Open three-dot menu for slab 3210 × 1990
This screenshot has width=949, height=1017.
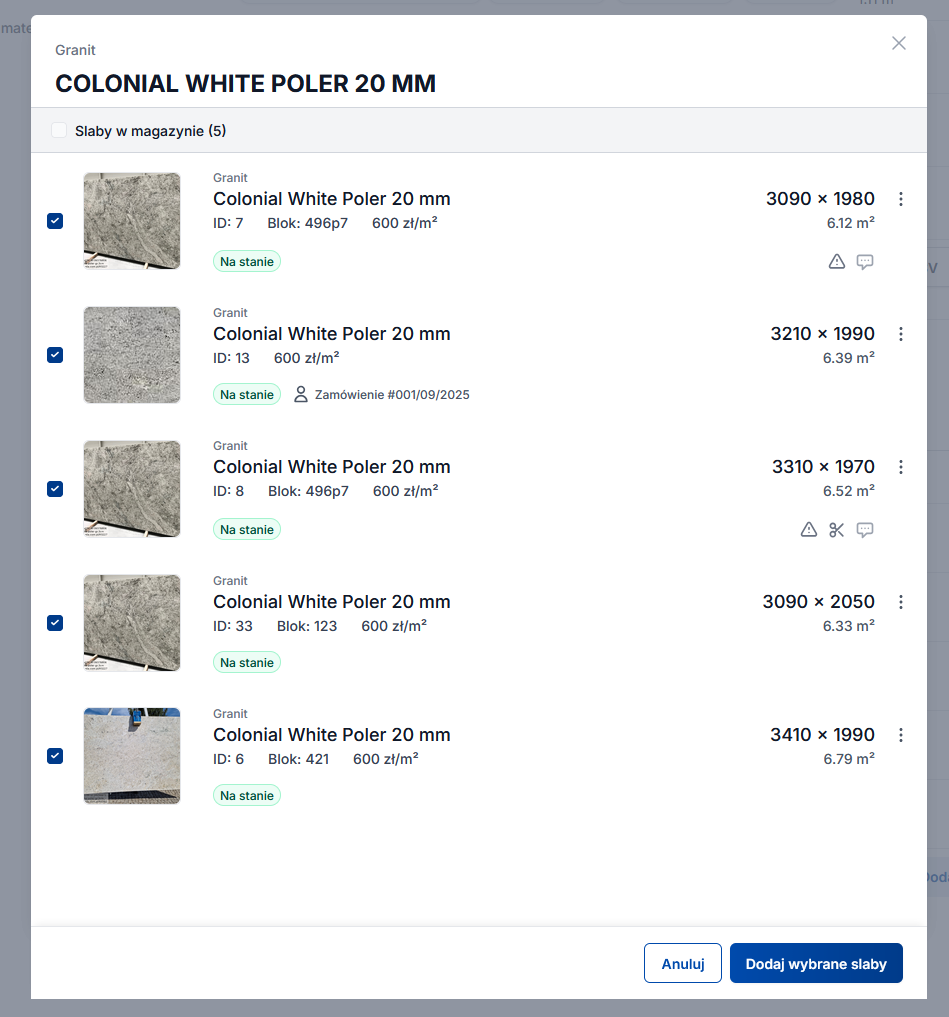pyautogui.click(x=901, y=334)
